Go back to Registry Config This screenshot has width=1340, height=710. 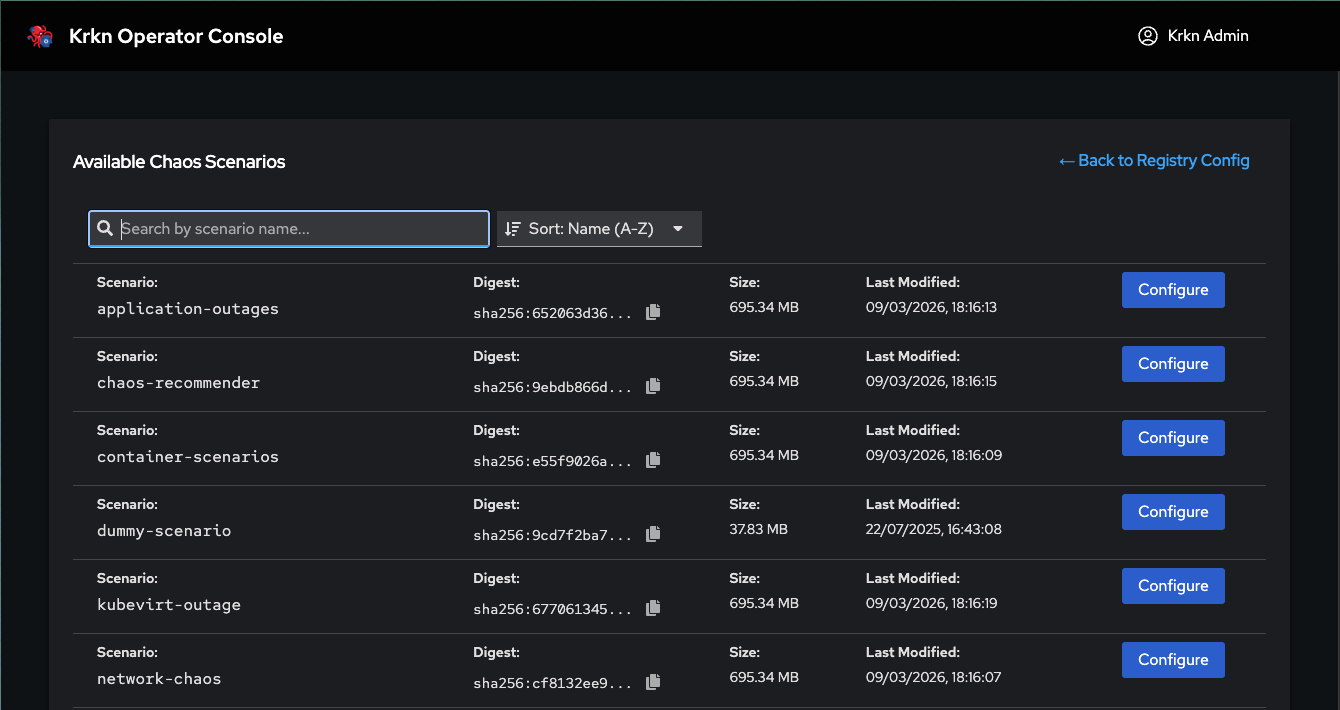coord(1154,161)
